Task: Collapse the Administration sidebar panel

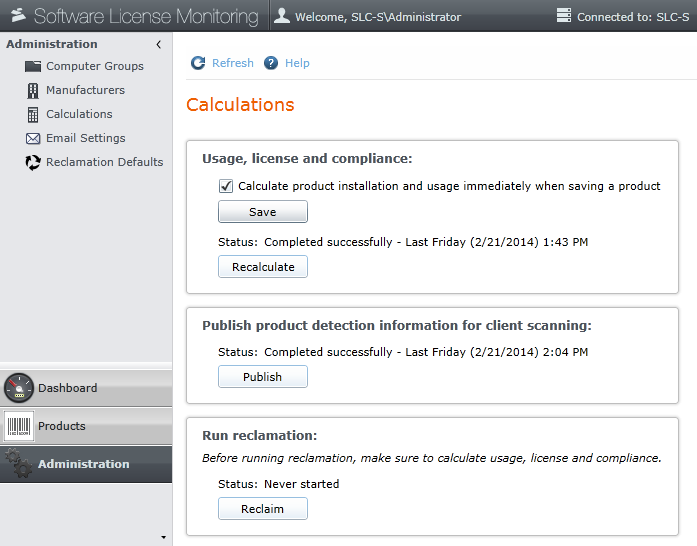Action: coord(158,44)
